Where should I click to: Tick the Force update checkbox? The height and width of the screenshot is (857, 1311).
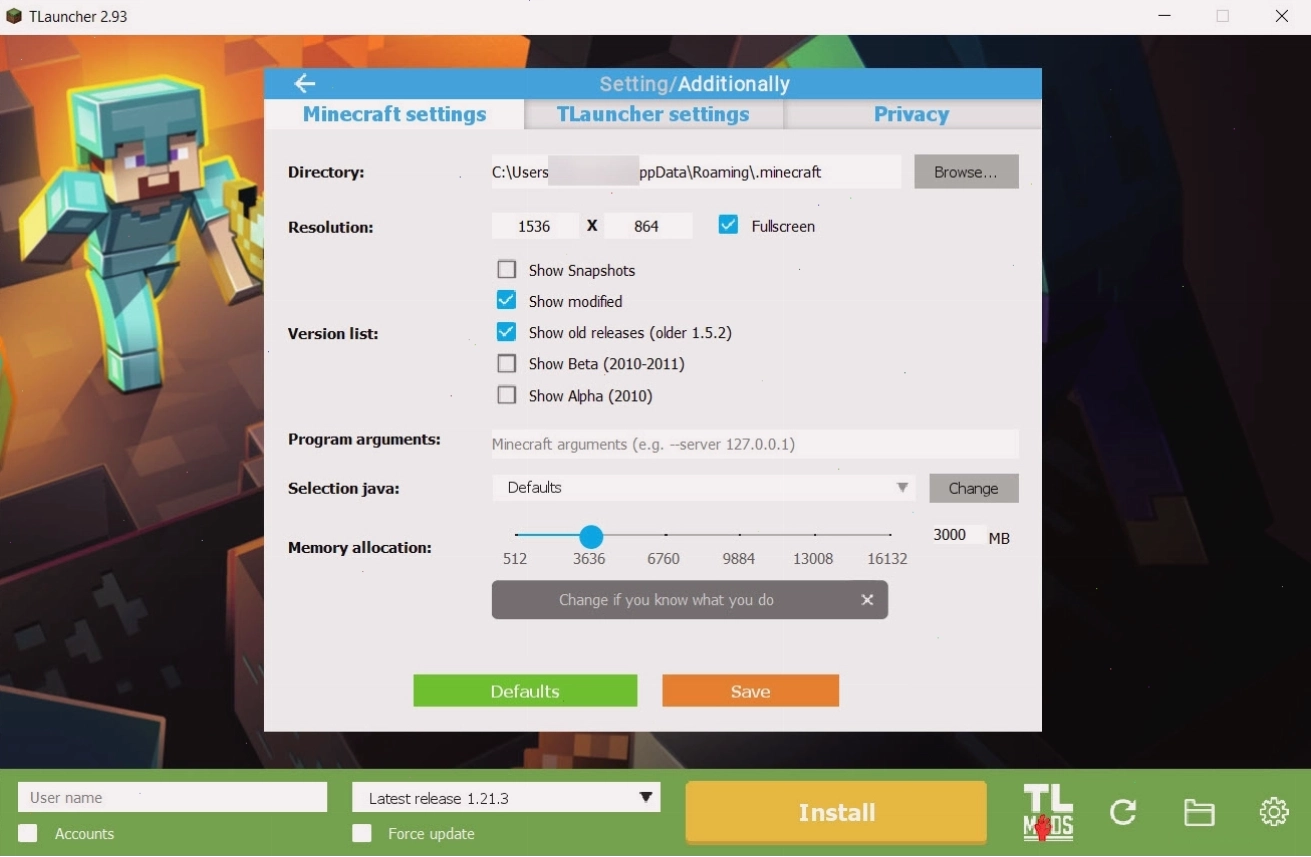[x=362, y=833]
